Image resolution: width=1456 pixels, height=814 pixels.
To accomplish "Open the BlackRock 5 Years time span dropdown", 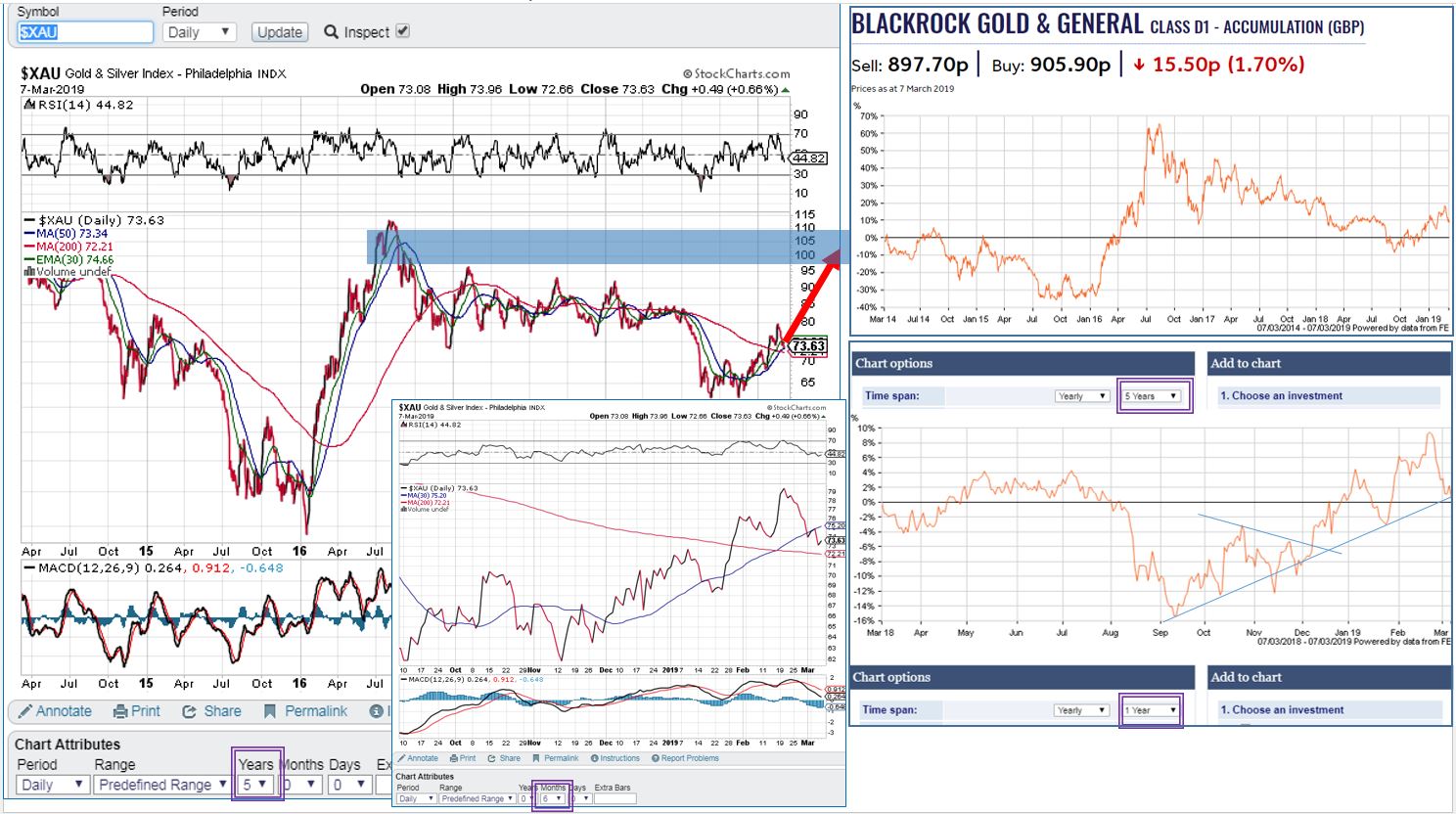I will tap(1152, 396).
